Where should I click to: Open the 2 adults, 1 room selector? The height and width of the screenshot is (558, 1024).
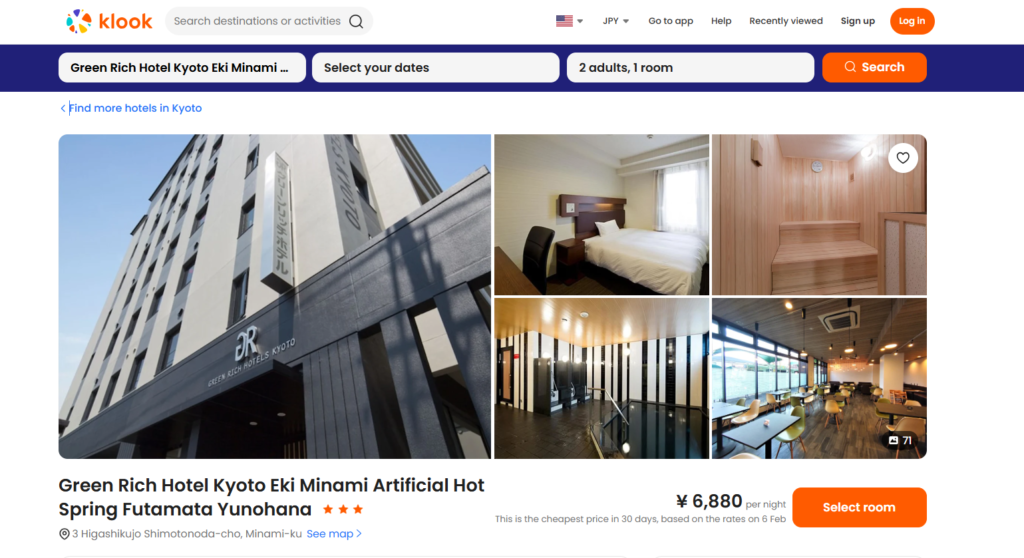pos(690,67)
